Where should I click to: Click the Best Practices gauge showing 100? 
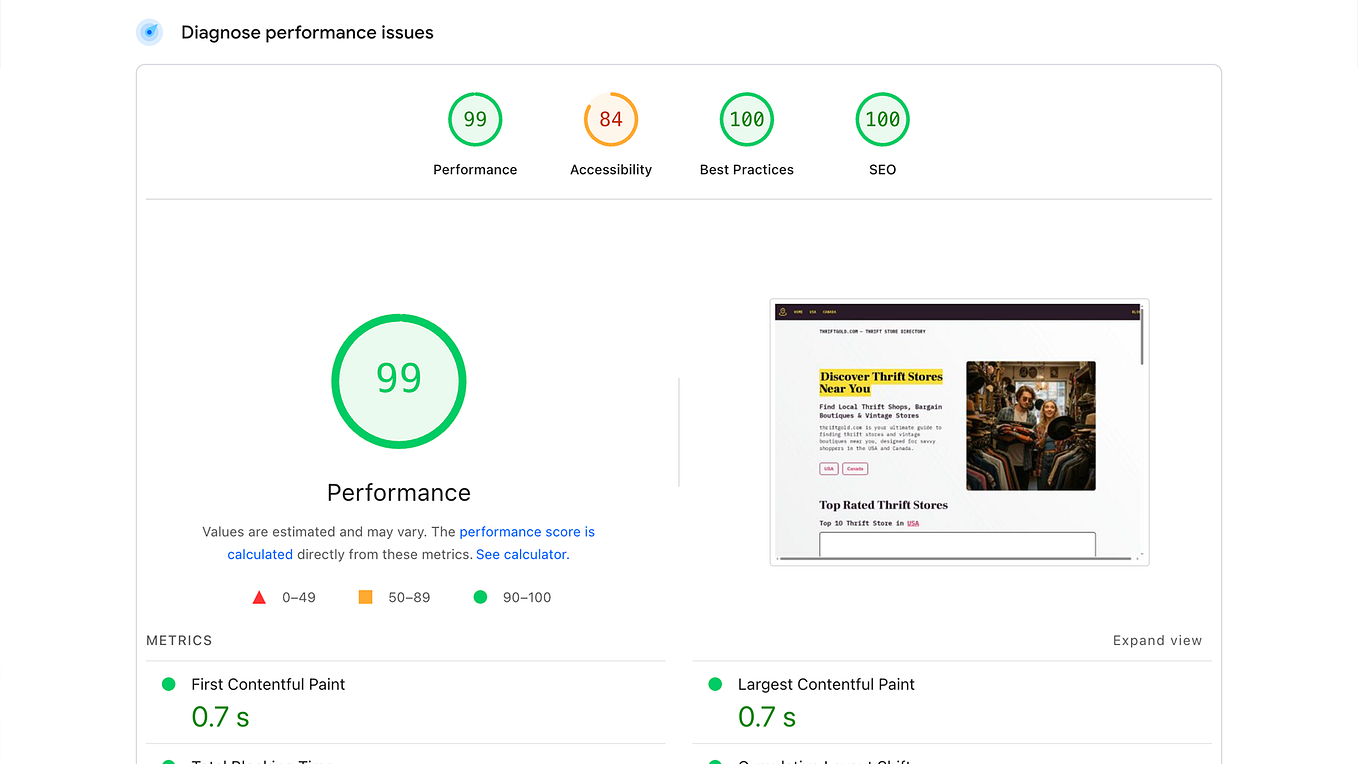click(746, 119)
